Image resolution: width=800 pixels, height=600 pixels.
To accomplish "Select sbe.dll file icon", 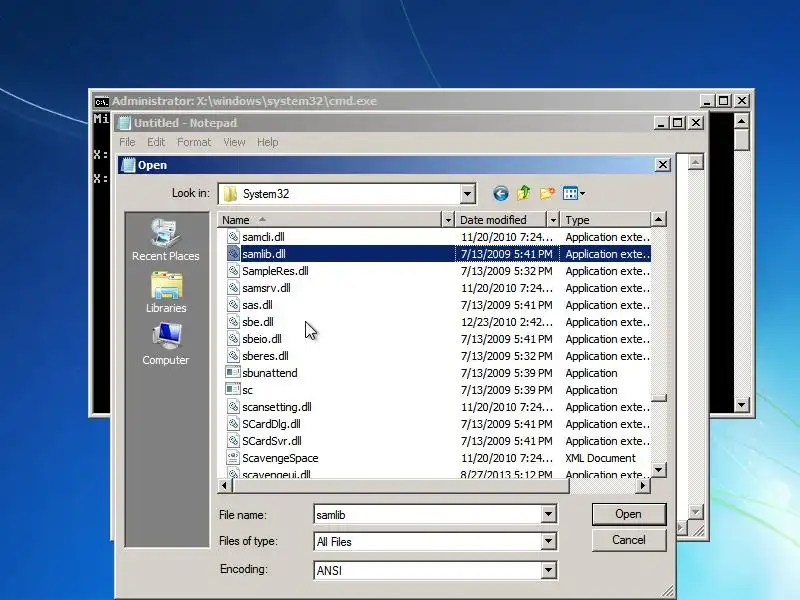I will (233, 322).
